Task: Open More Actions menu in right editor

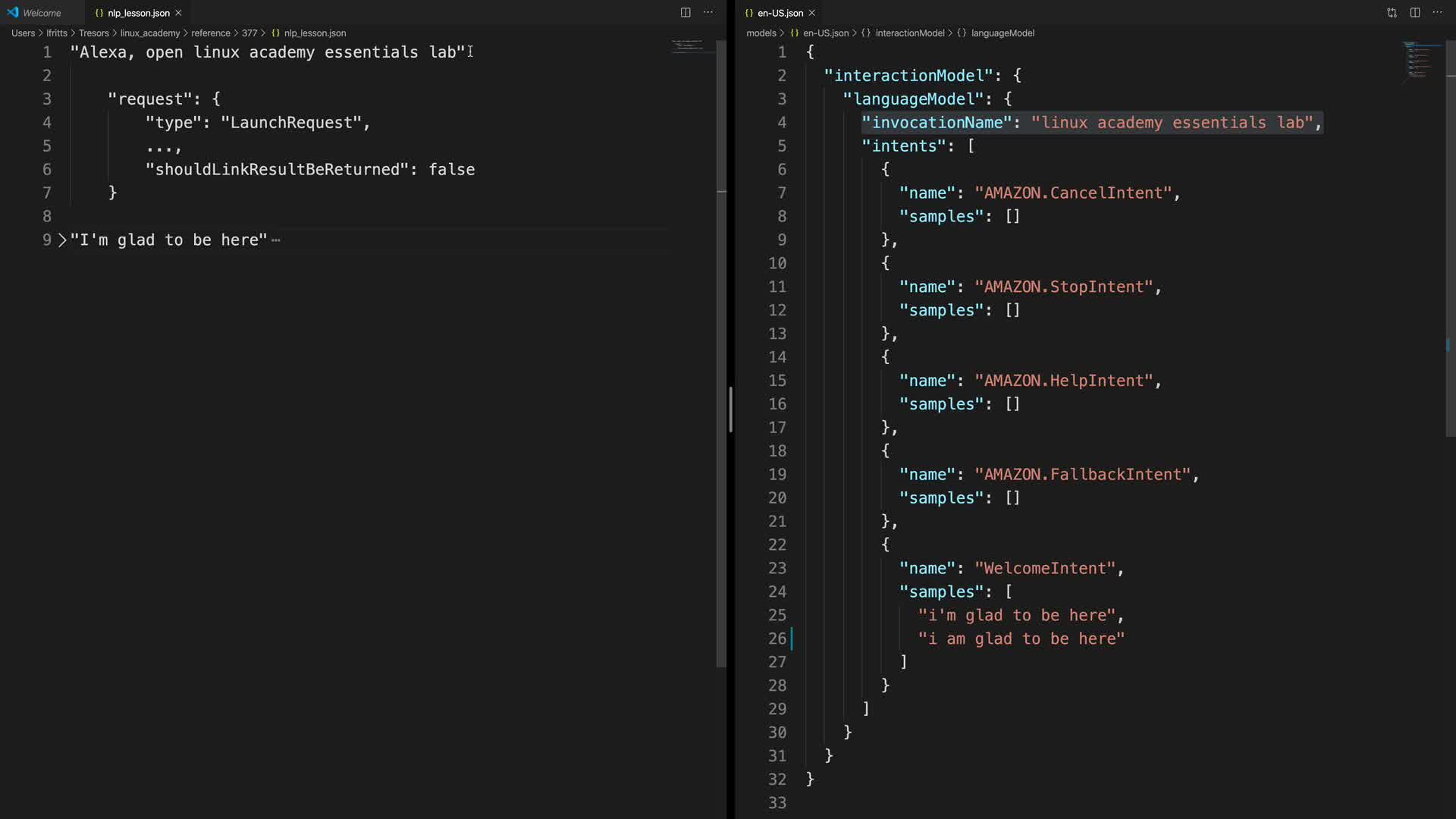Action: tap(1437, 12)
